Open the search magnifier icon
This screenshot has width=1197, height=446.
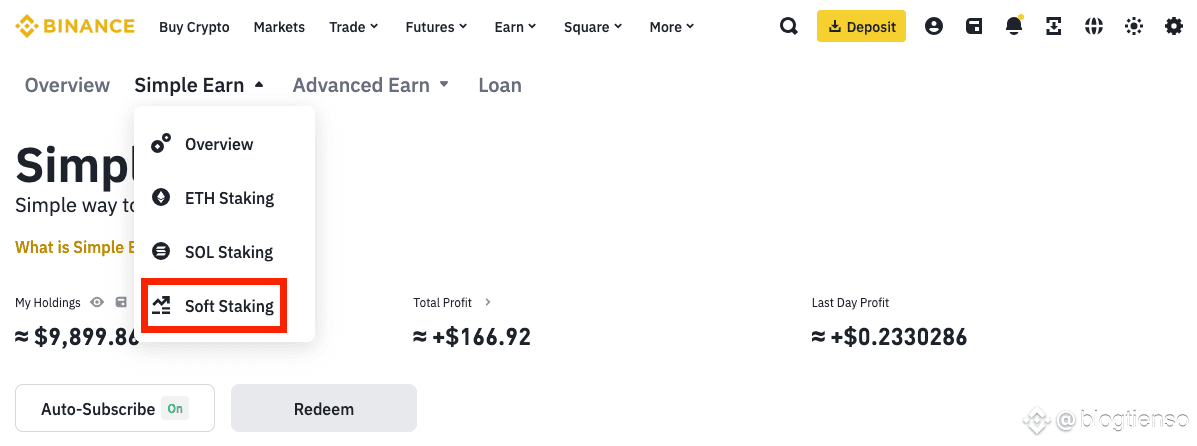pyautogui.click(x=789, y=27)
